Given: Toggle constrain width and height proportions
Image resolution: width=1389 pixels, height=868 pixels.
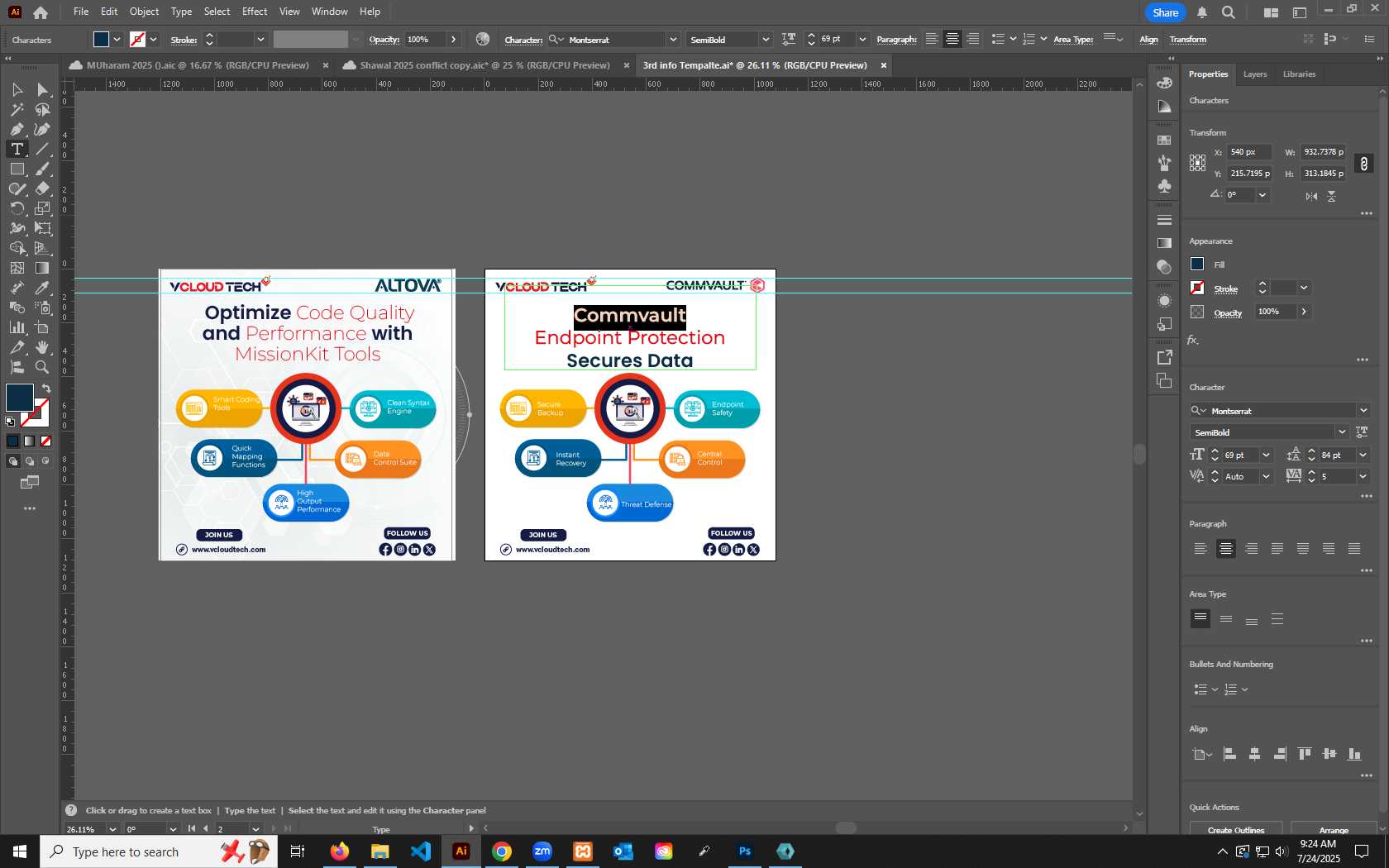Looking at the screenshot, I should coord(1364,163).
